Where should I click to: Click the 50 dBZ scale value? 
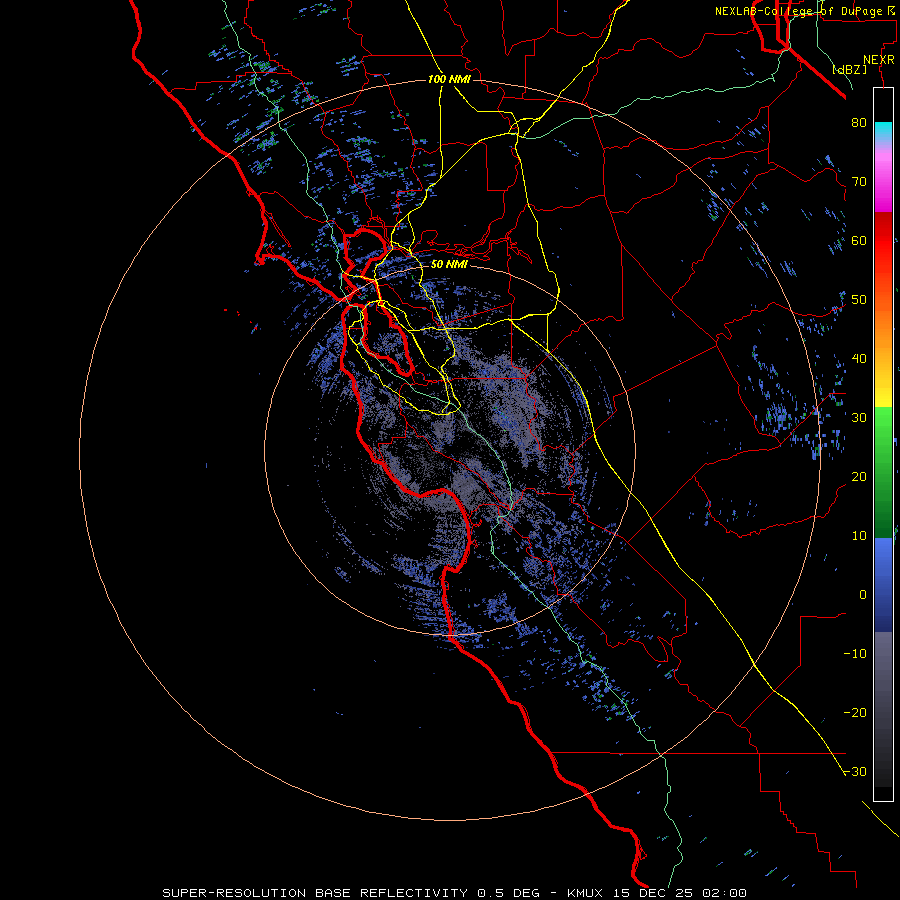859,300
